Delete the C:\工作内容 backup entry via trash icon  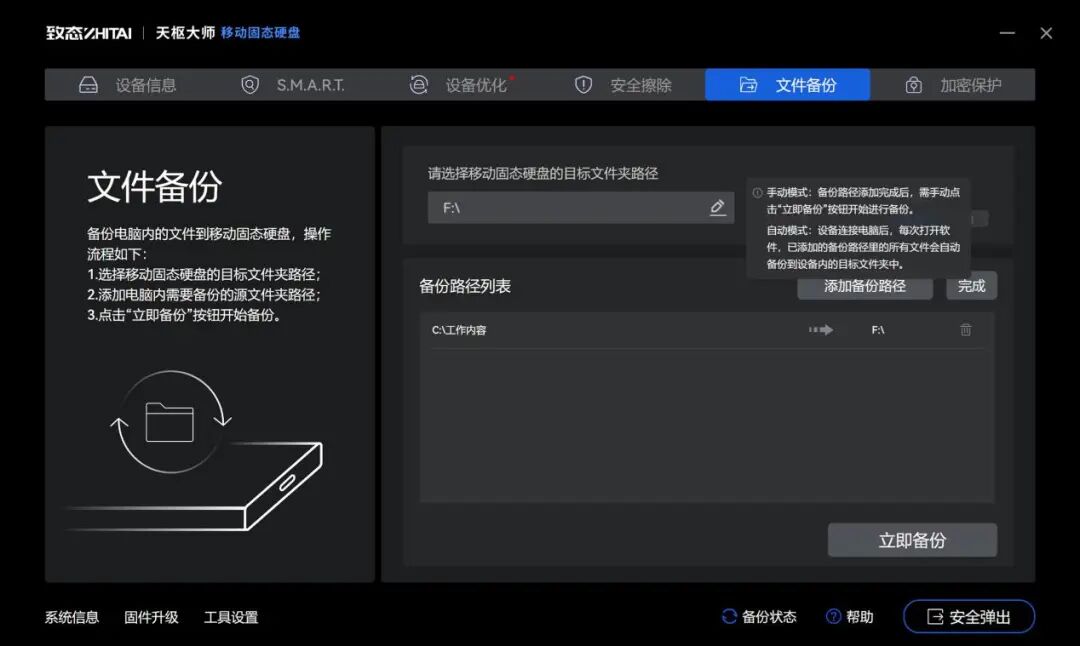click(965, 328)
